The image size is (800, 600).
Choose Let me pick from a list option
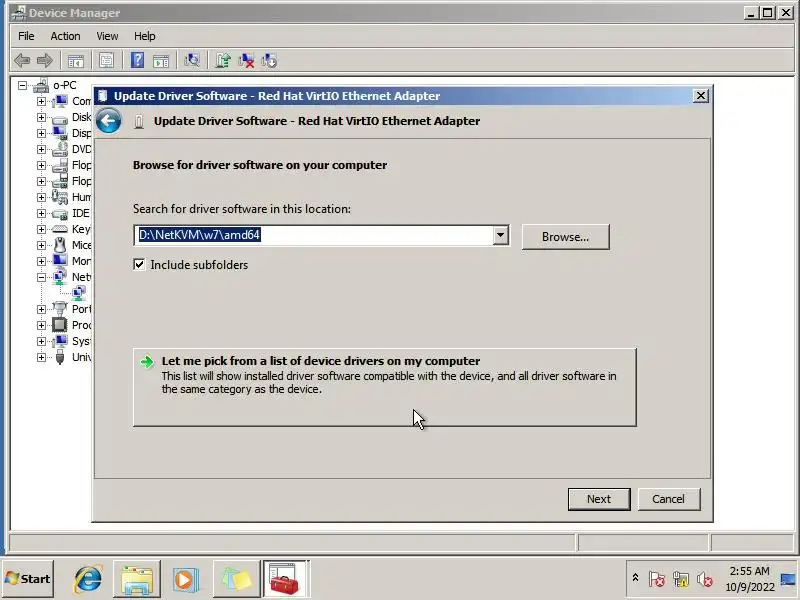[x=385, y=387]
